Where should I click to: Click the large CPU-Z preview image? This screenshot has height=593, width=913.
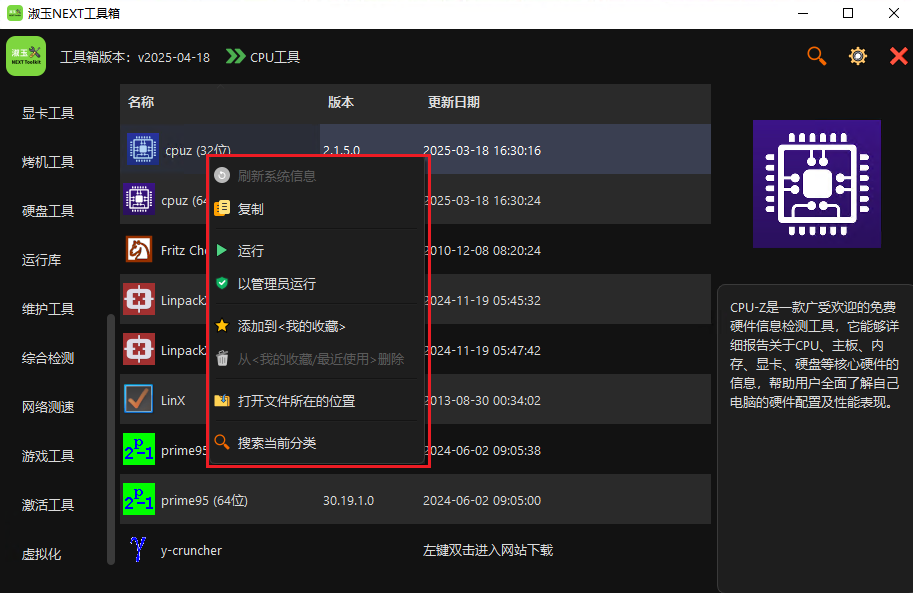816,184
